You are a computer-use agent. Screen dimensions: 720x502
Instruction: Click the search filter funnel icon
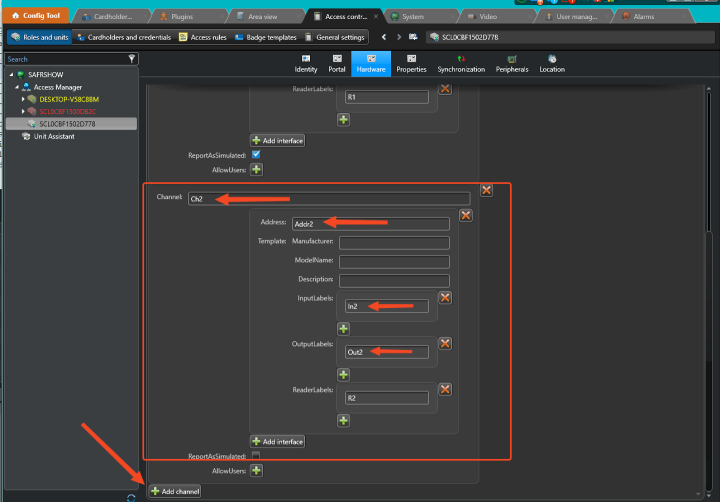pos(132,58)
